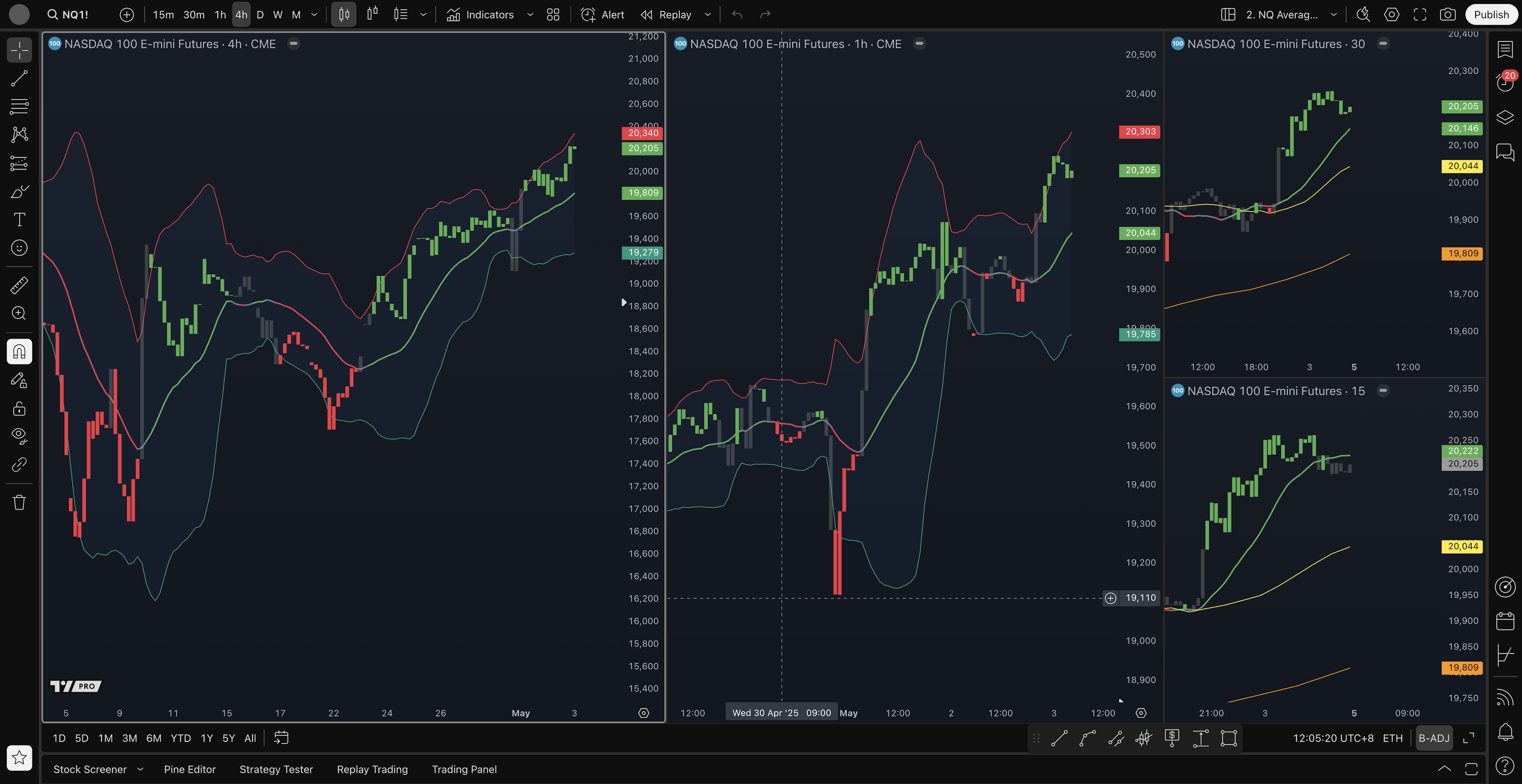This screenshot has height=784, width=1522.
Task: Open the Pine Editor tab
Action: click(190, 769)
